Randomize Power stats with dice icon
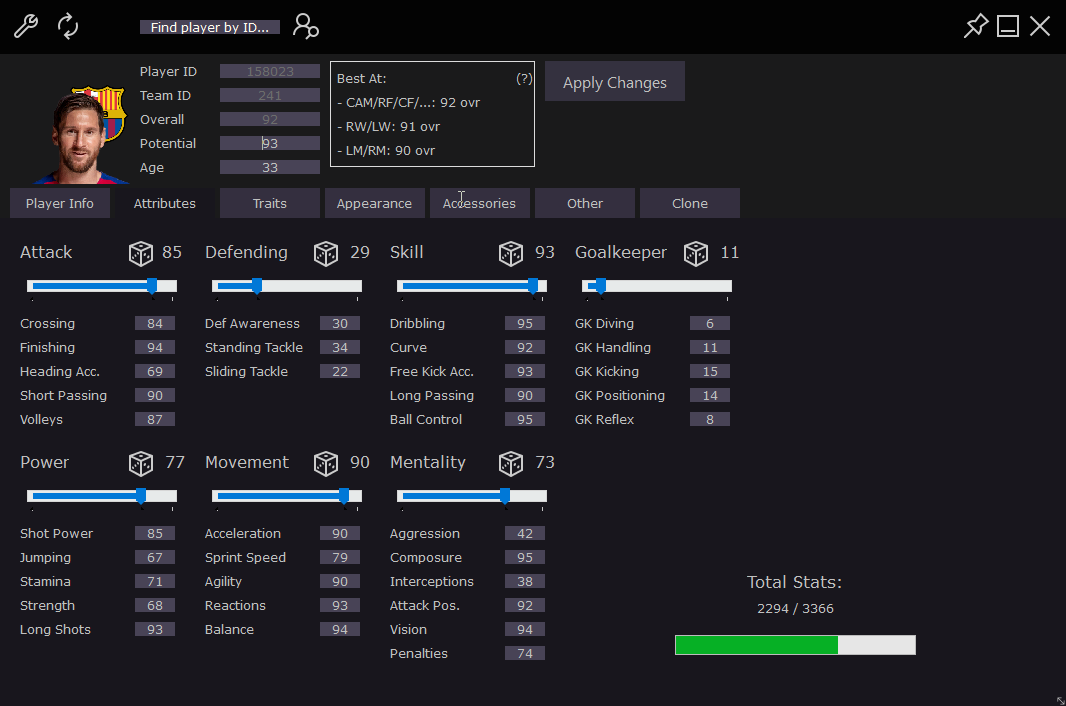 pyautogui.click(x=141, y=463)
